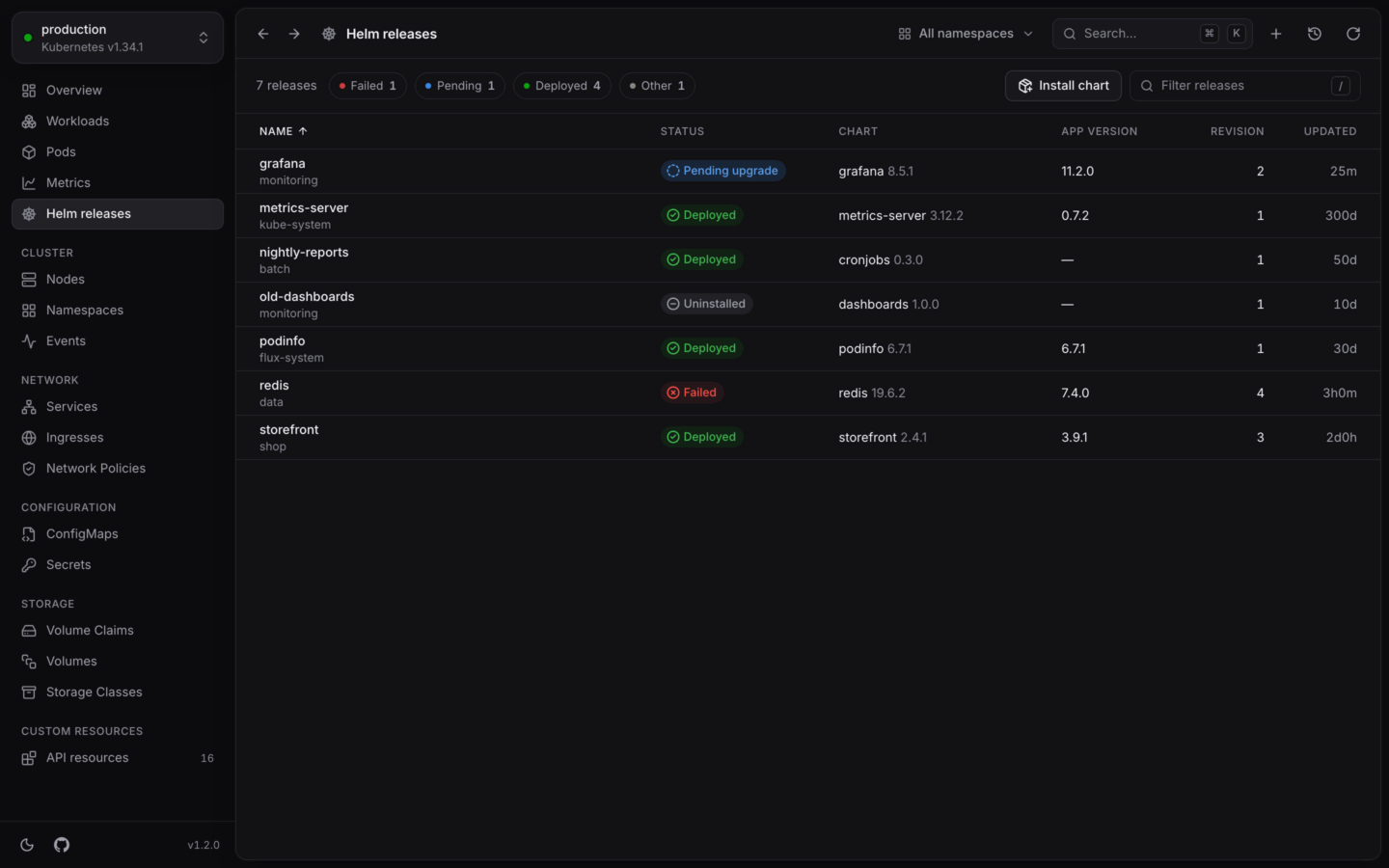Sort by the REVISION column header
This screenshot has width=1389, height=868.
coord(1237,131)
